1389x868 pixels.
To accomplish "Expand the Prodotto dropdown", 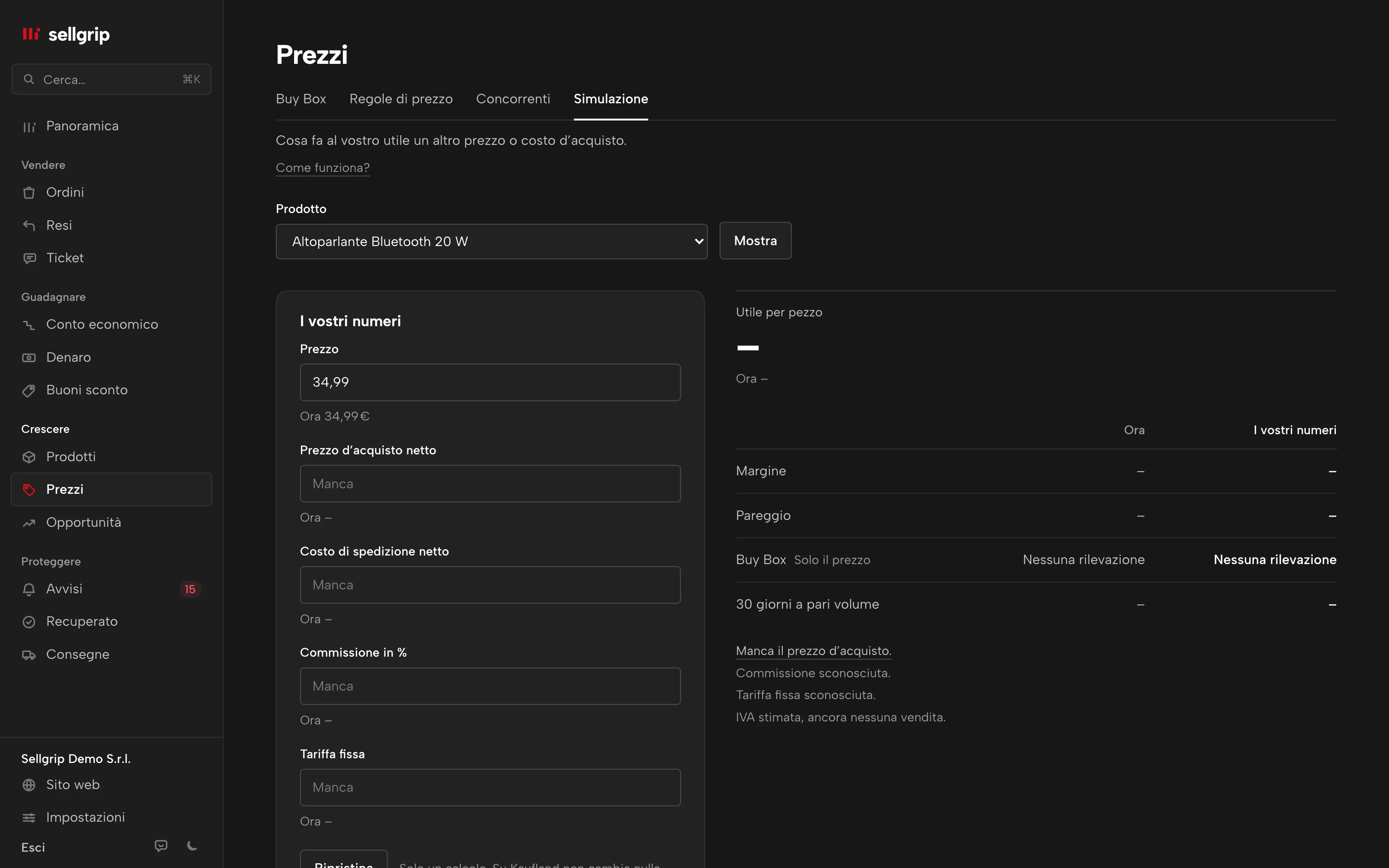I will tap(491, 242).
